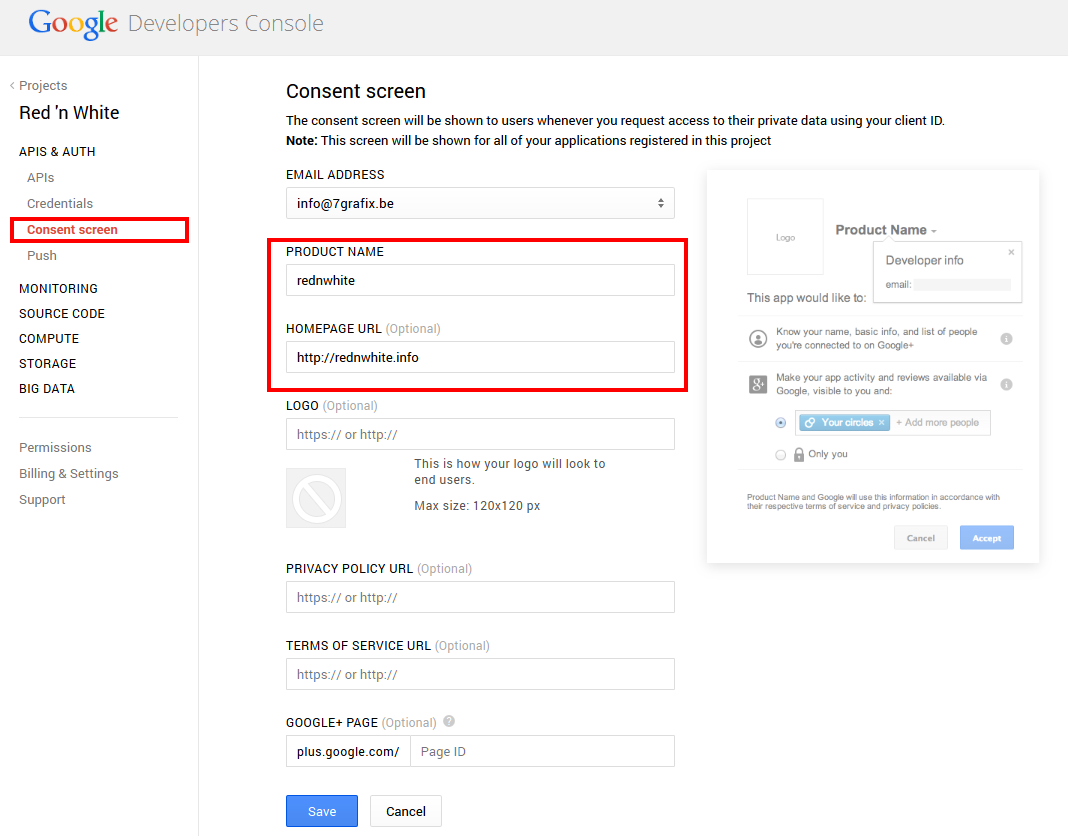Expand the Compute section
This screenshot has height=836, width=1068.
coord(49,339)
